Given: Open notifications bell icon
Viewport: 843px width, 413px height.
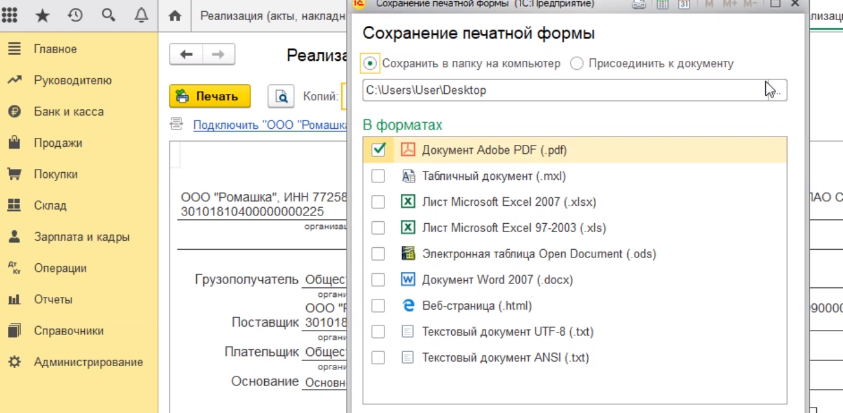Looking at the screenshot, I should click(x=139, y=16).
